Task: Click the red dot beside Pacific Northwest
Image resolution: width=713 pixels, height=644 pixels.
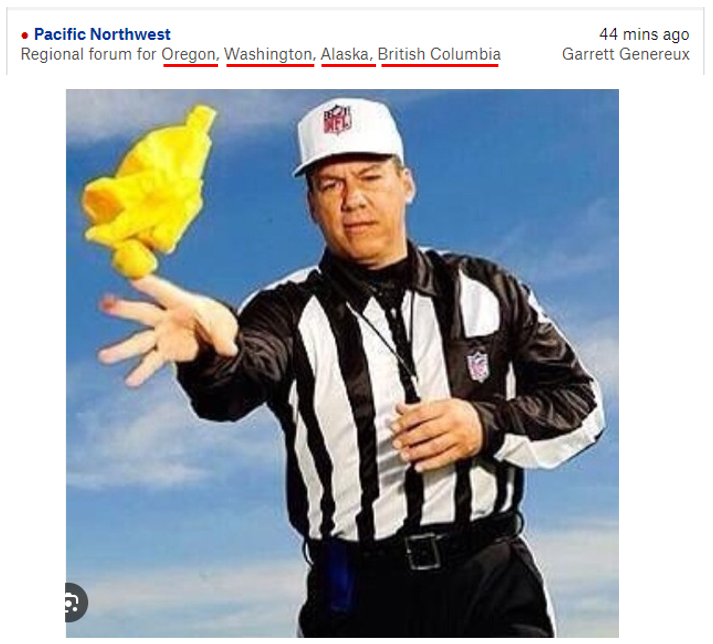Action: 25,35
